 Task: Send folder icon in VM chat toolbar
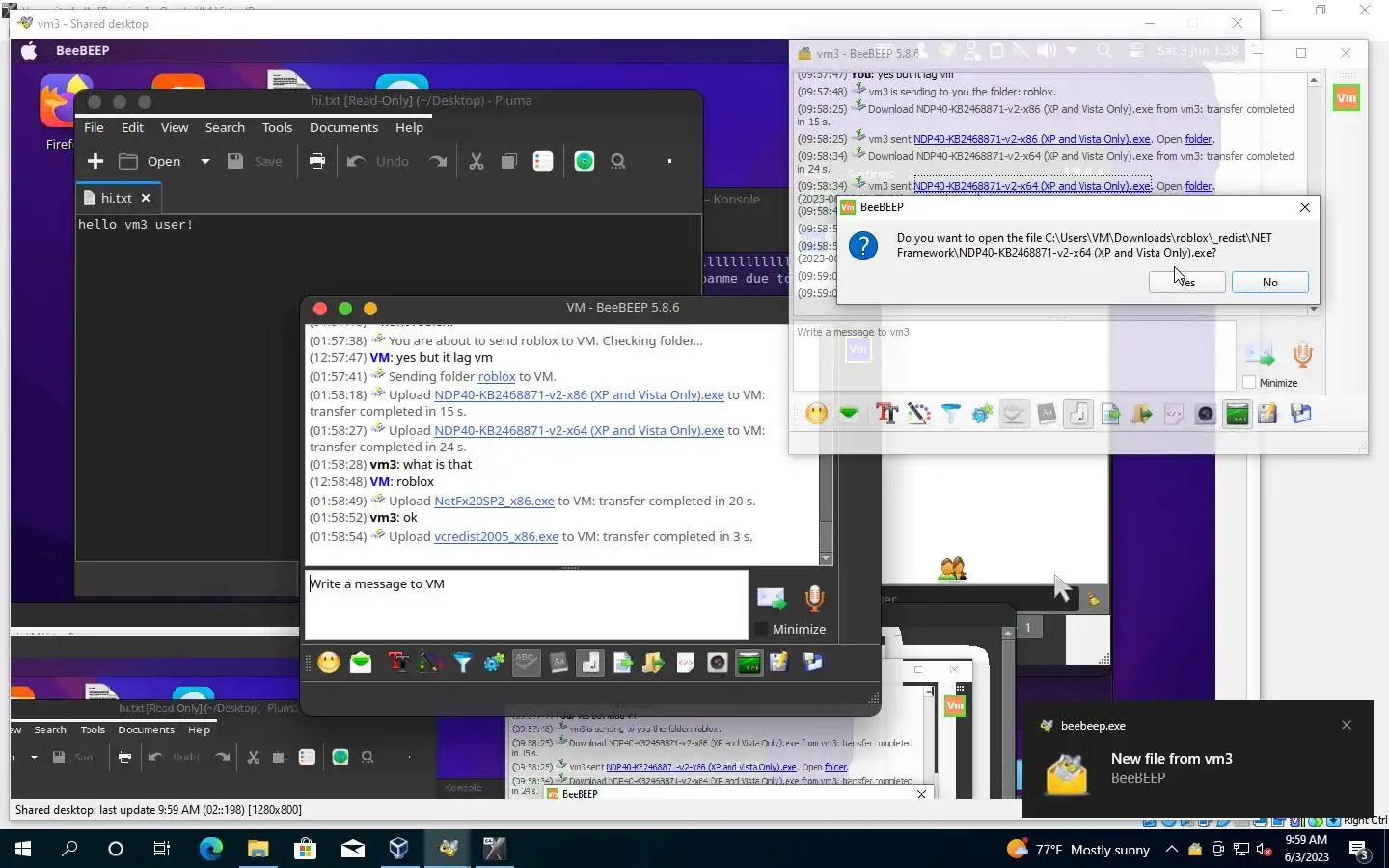tap(654, 663)
